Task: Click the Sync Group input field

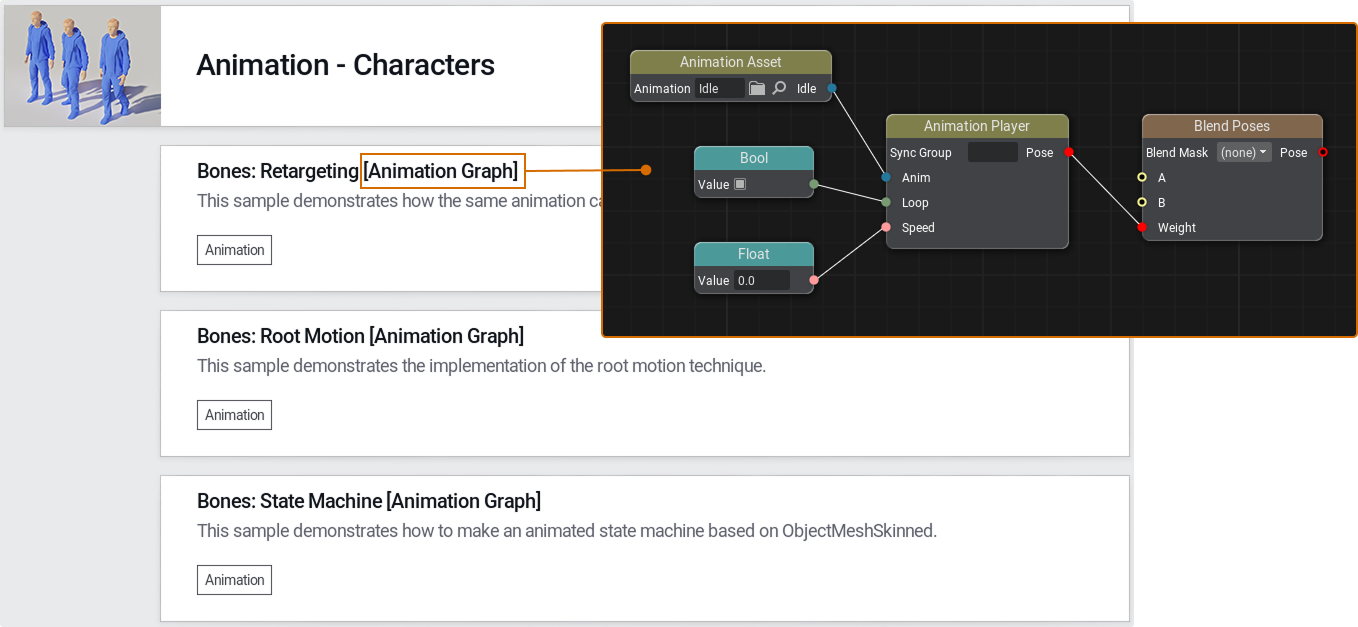Action: tap(993, 153)
